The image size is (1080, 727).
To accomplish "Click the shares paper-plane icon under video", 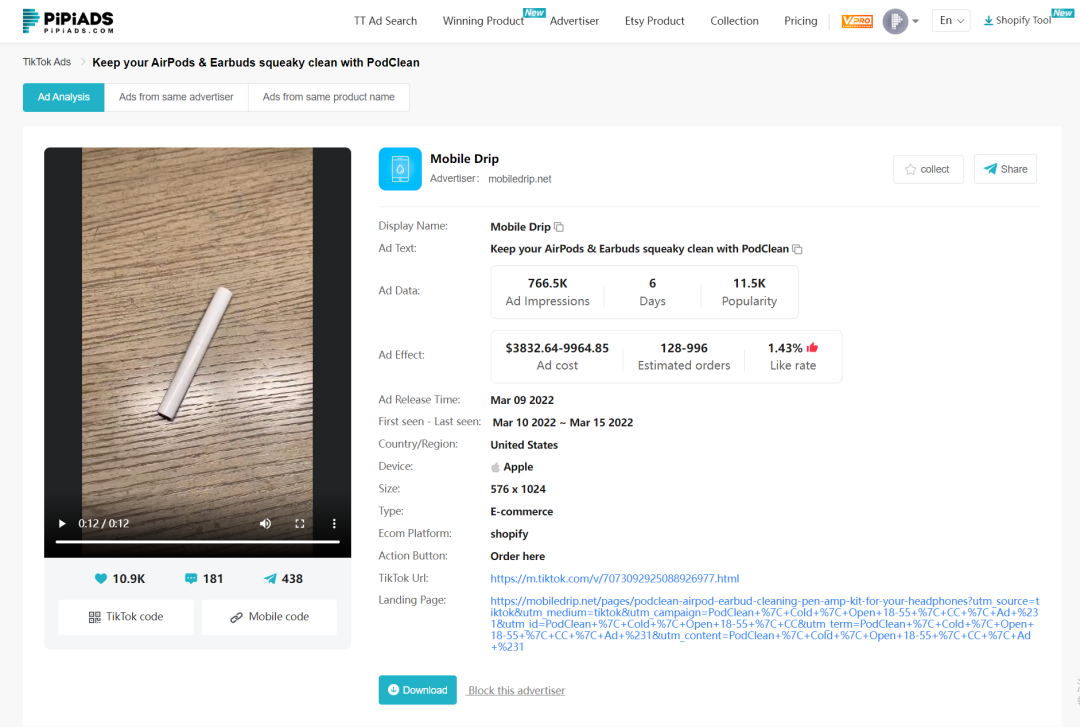I will [270, 578].
